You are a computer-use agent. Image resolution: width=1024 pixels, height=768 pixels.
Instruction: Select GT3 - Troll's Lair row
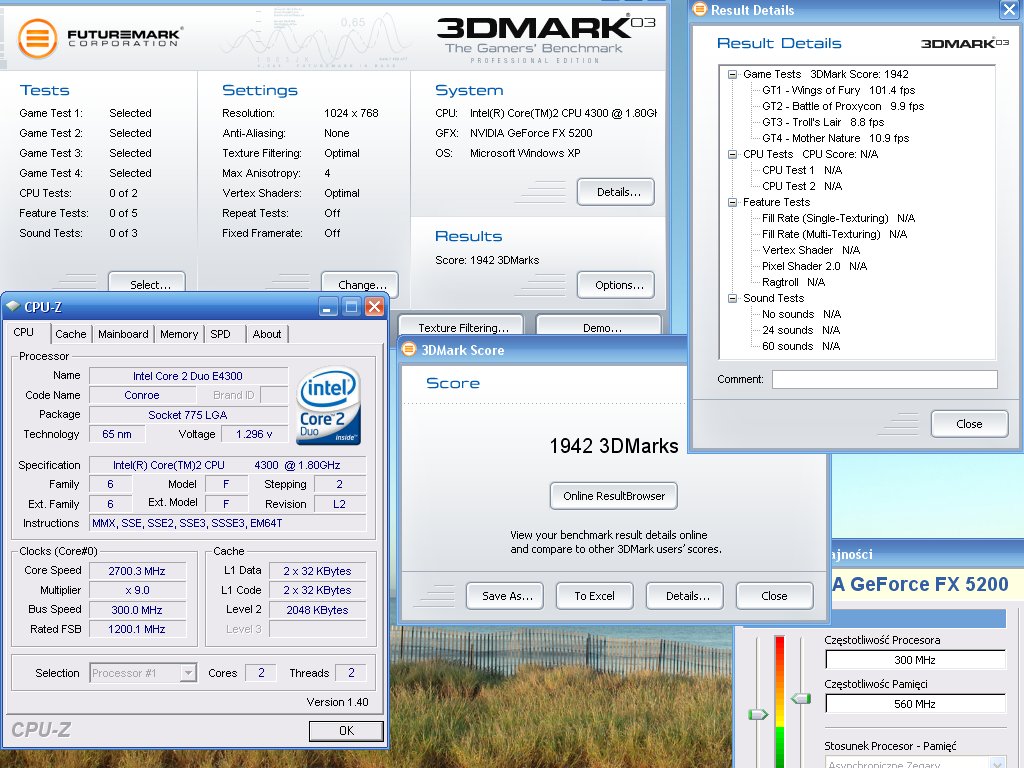coord(823,122)
